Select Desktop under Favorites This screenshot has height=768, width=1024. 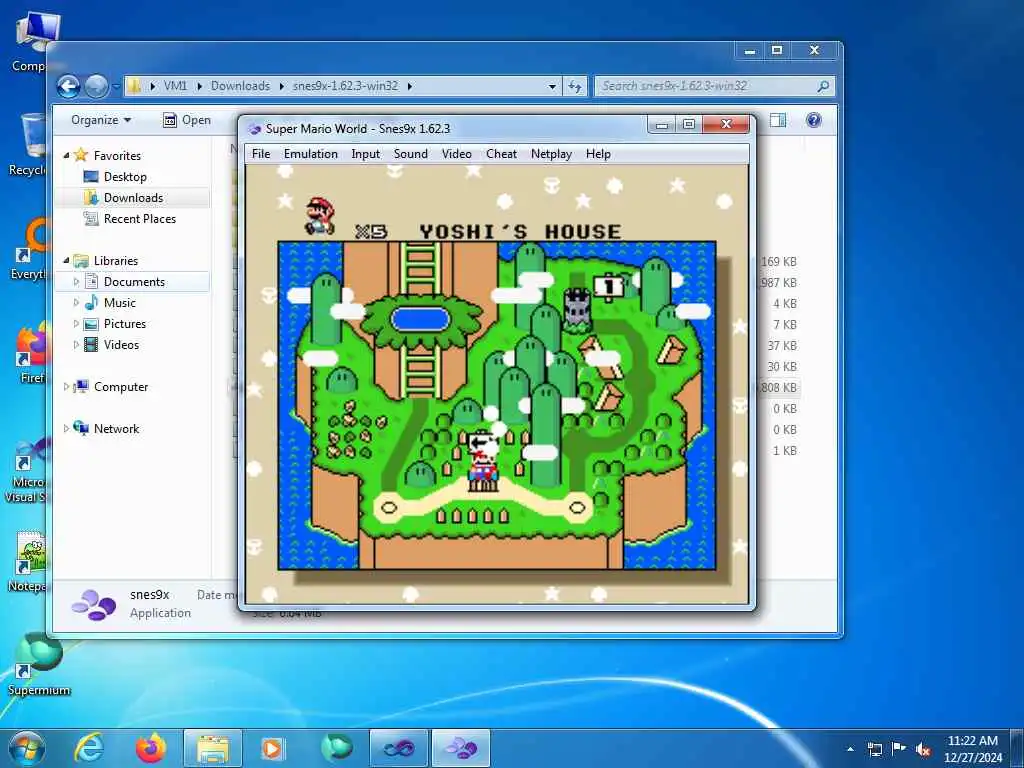125,177
